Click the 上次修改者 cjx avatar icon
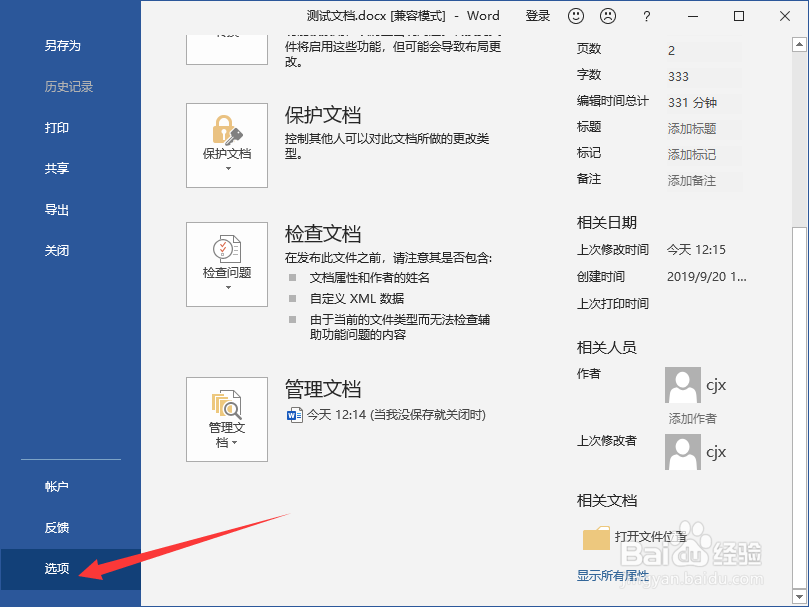Viewport: 809px width, 607px height. point(682,451)
